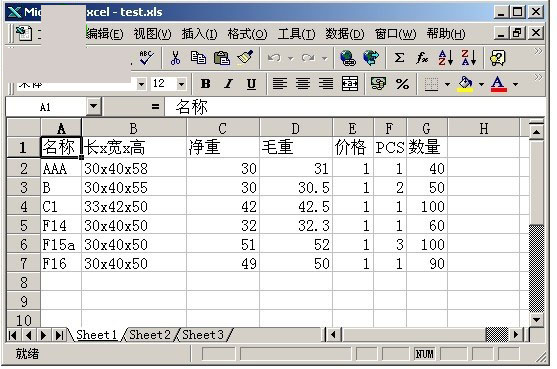Click the Edit Formula equals button
The width and height of the screenshot is (557, 369).
(155, 106)
